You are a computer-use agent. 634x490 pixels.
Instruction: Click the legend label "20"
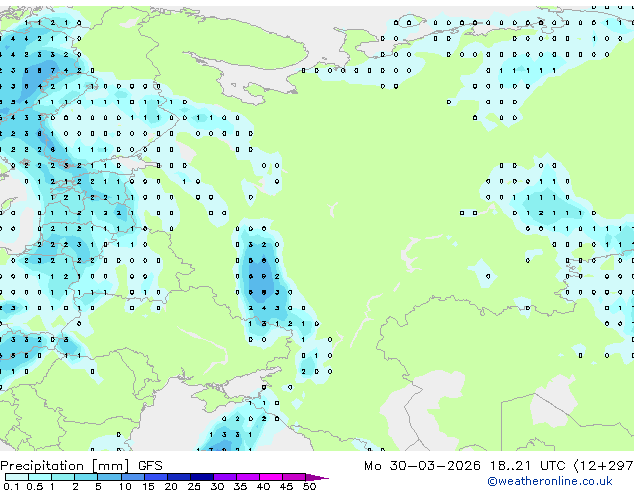(171, 486)
